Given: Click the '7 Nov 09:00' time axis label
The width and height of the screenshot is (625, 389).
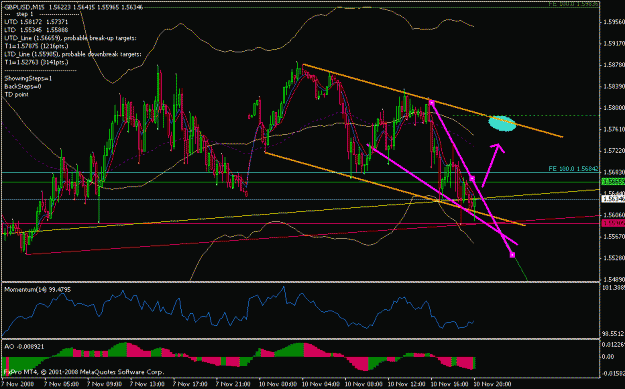Looking at the screenshot, I should tap(103, 384).
